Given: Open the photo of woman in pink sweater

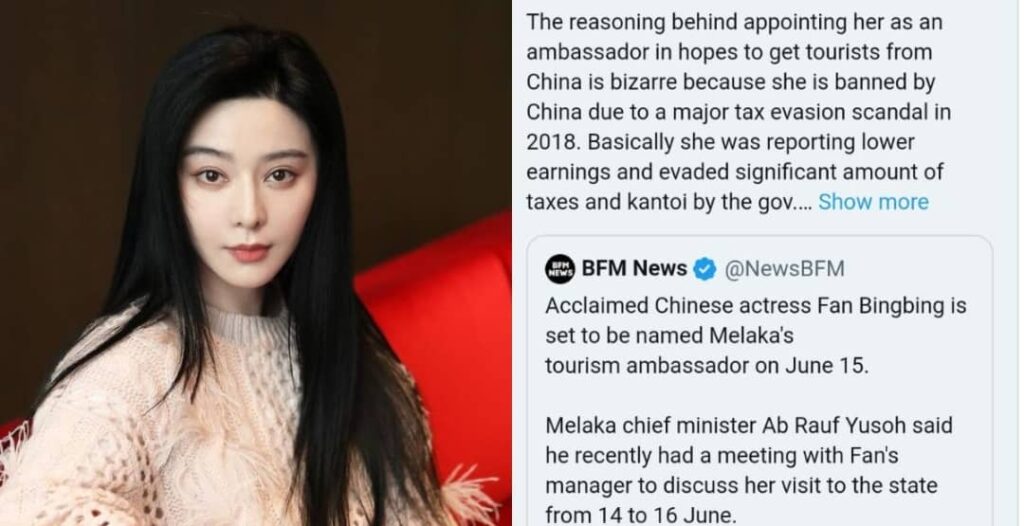Looking at the screenshot, I should click(x=255, y=263).
